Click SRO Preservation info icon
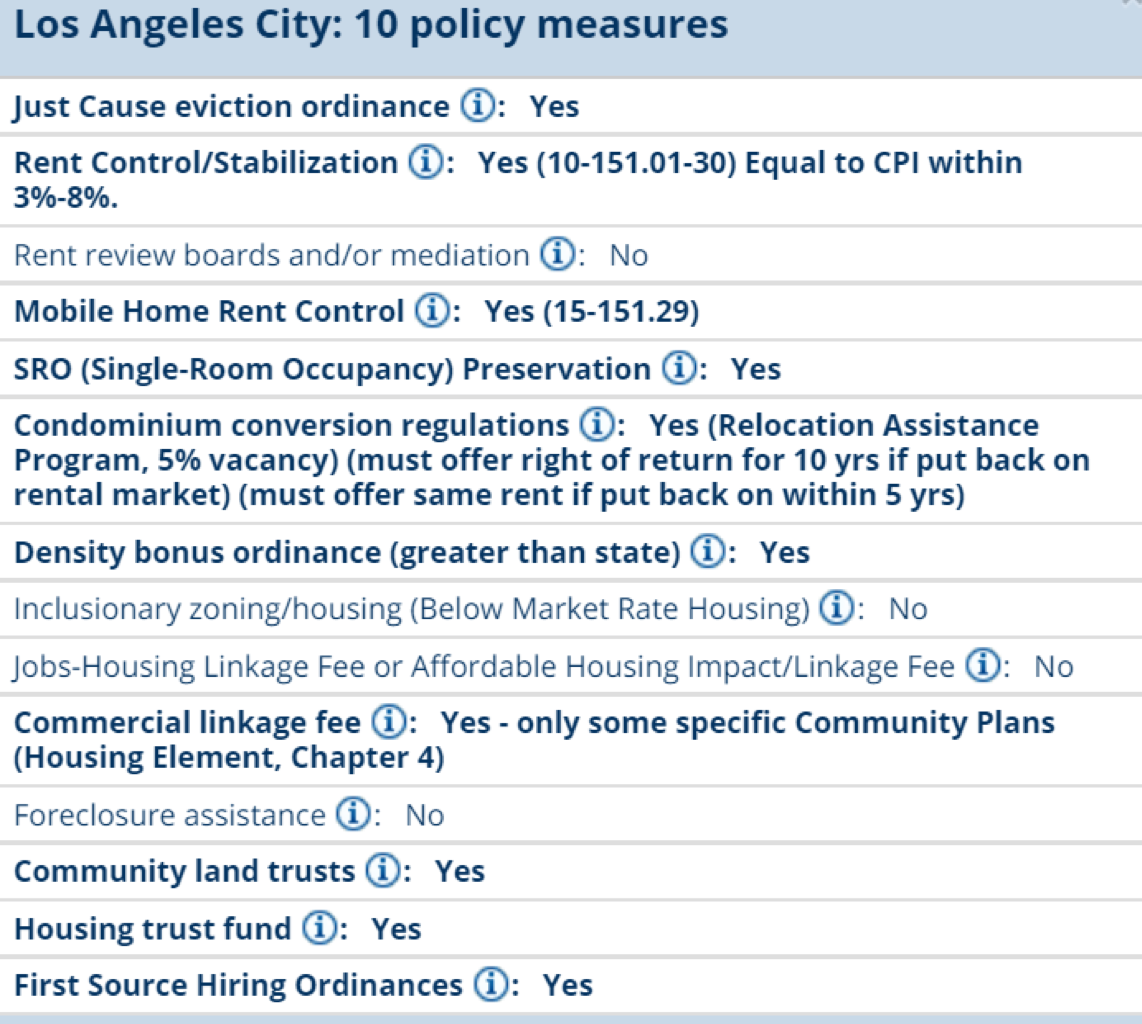This screenshot has width=1142, height=1024. pos(680,368)
